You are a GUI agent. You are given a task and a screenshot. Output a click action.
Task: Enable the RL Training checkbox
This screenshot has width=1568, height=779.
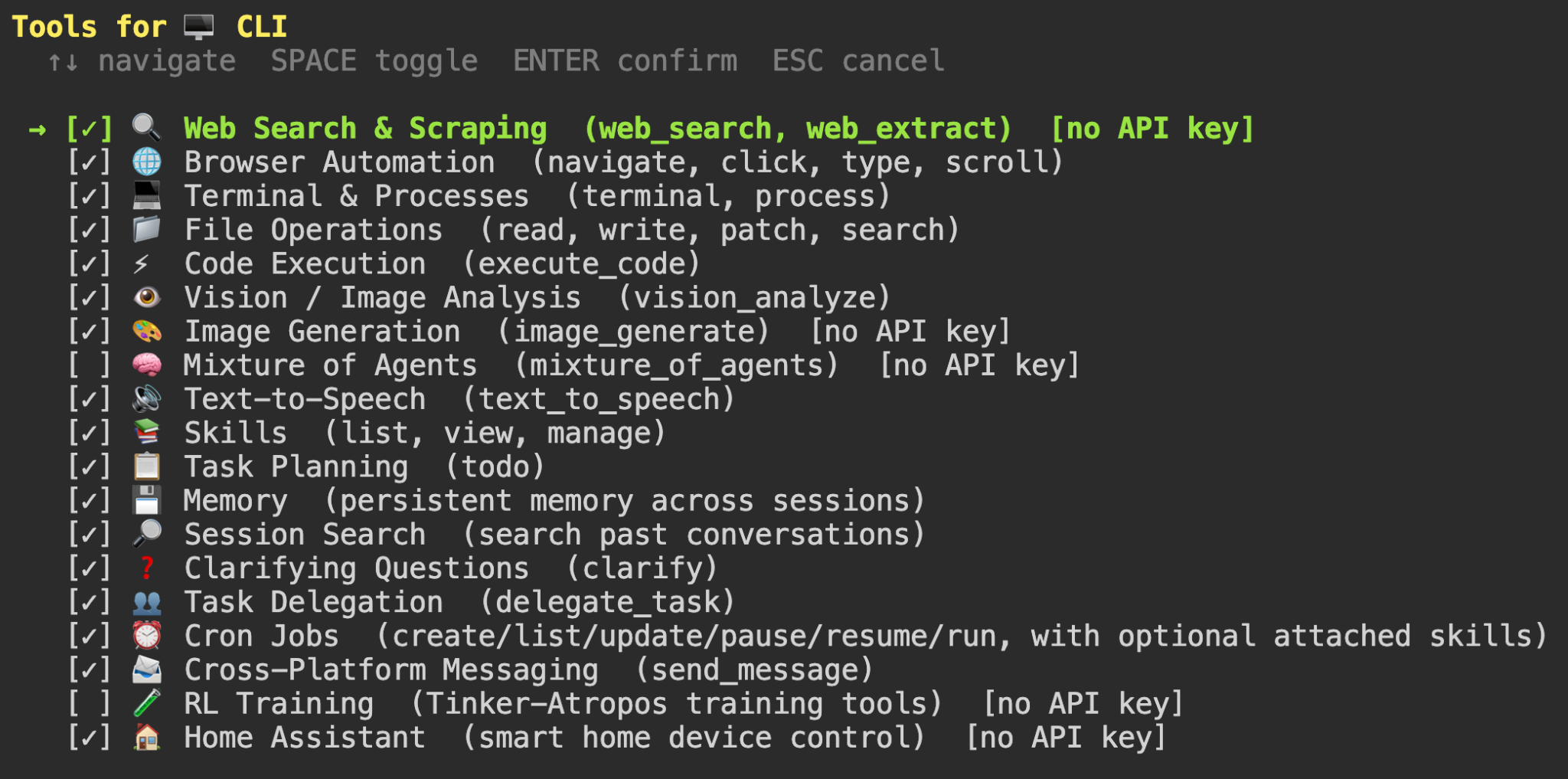[x=90, y=703]
